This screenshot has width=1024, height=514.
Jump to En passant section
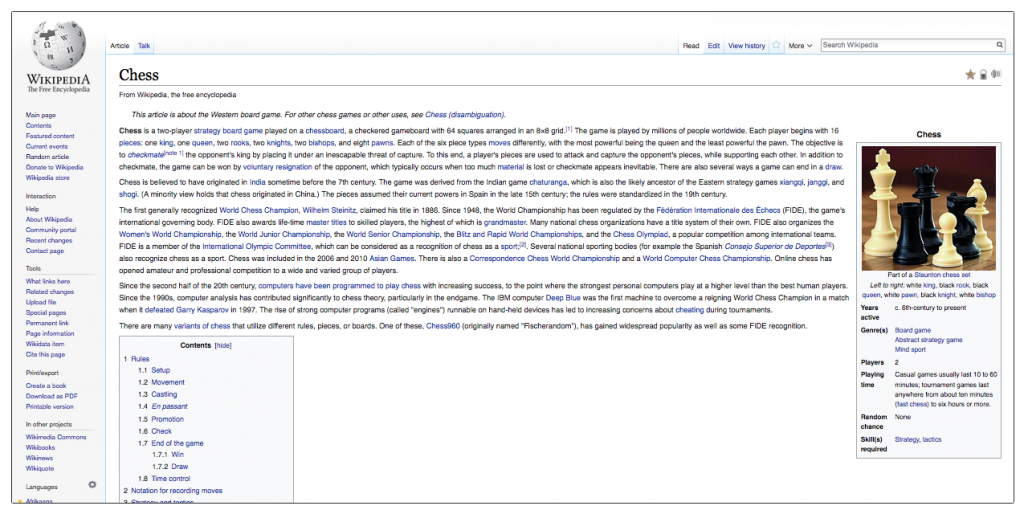170,406
